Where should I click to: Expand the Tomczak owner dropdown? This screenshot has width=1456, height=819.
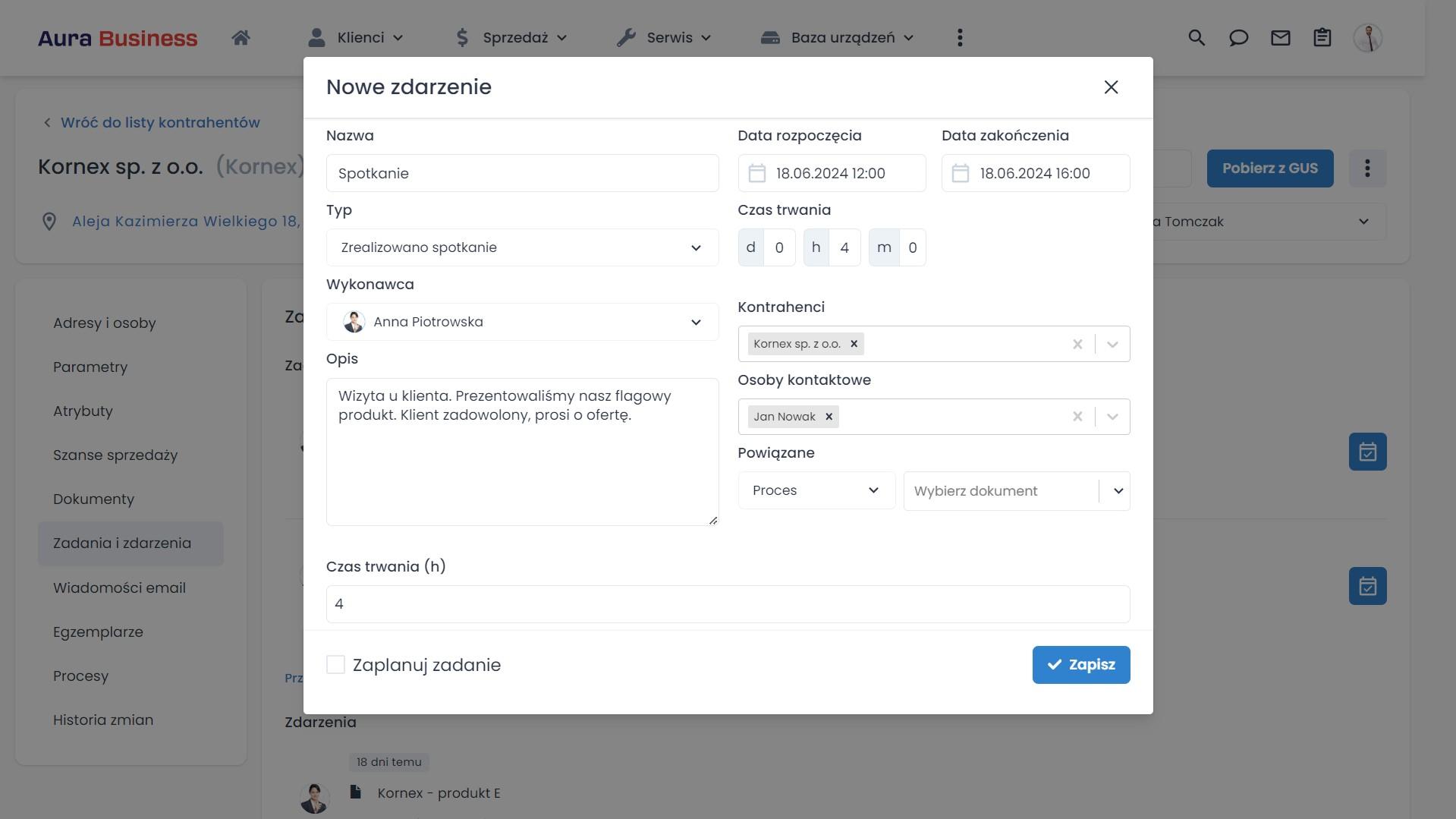point(1363,222)
